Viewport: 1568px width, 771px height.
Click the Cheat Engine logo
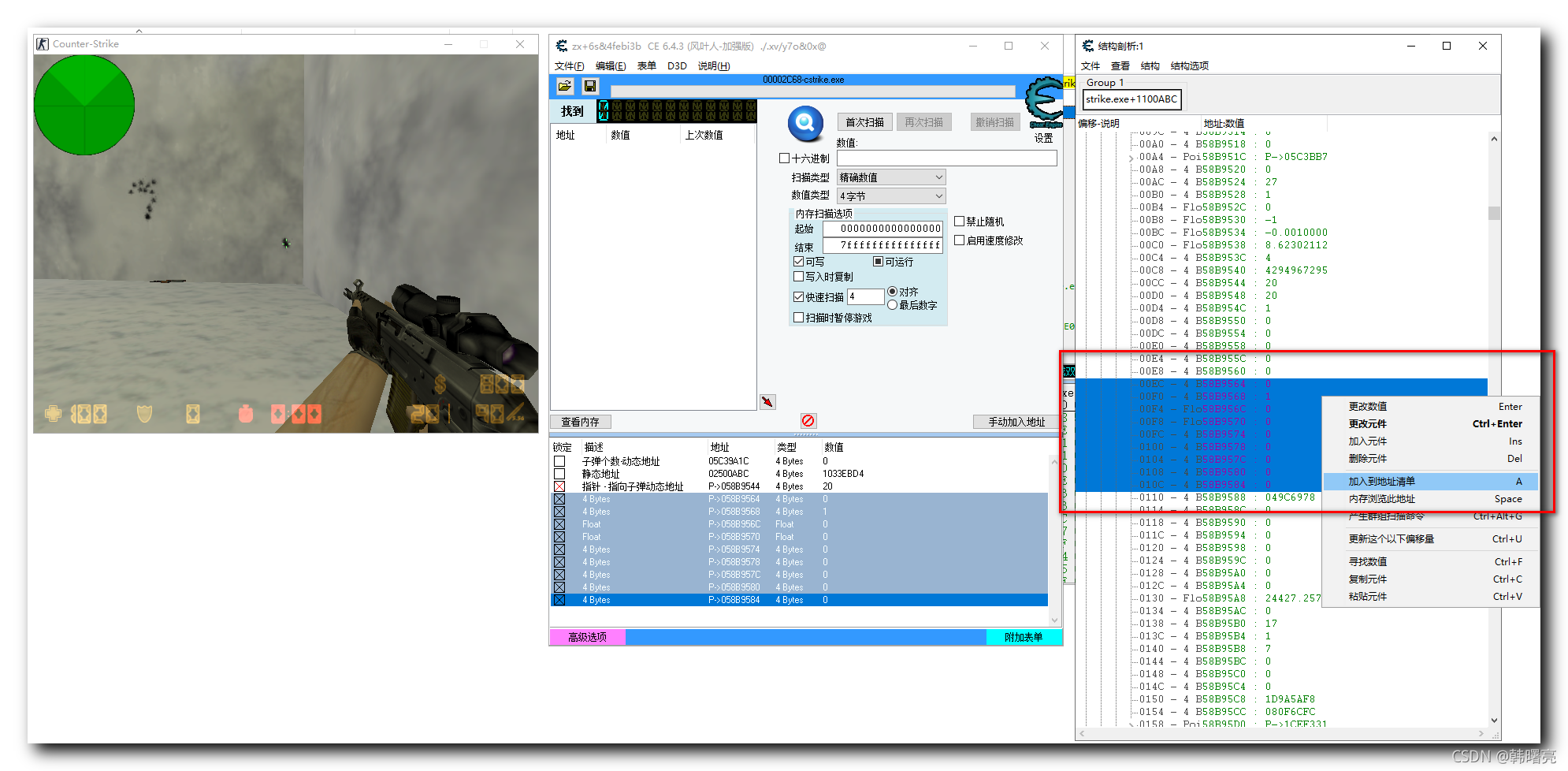click(x=1045, y=101)
